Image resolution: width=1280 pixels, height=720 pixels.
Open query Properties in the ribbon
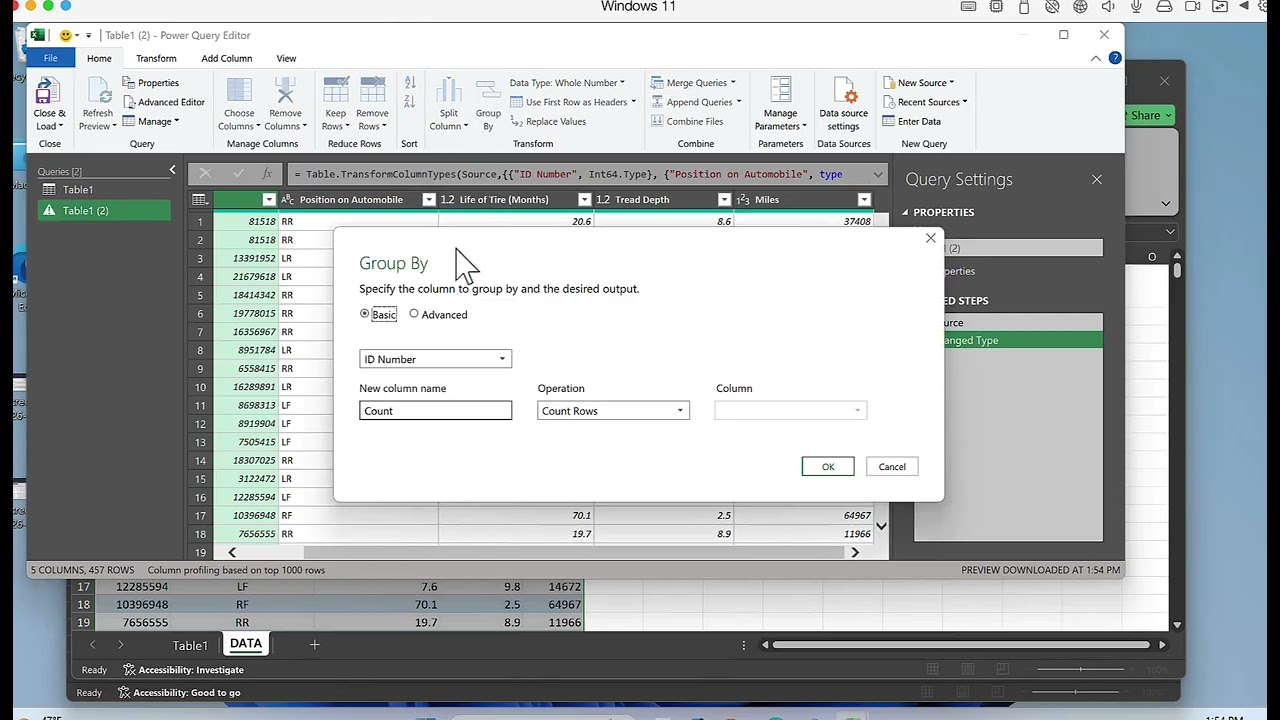(151, 83)
